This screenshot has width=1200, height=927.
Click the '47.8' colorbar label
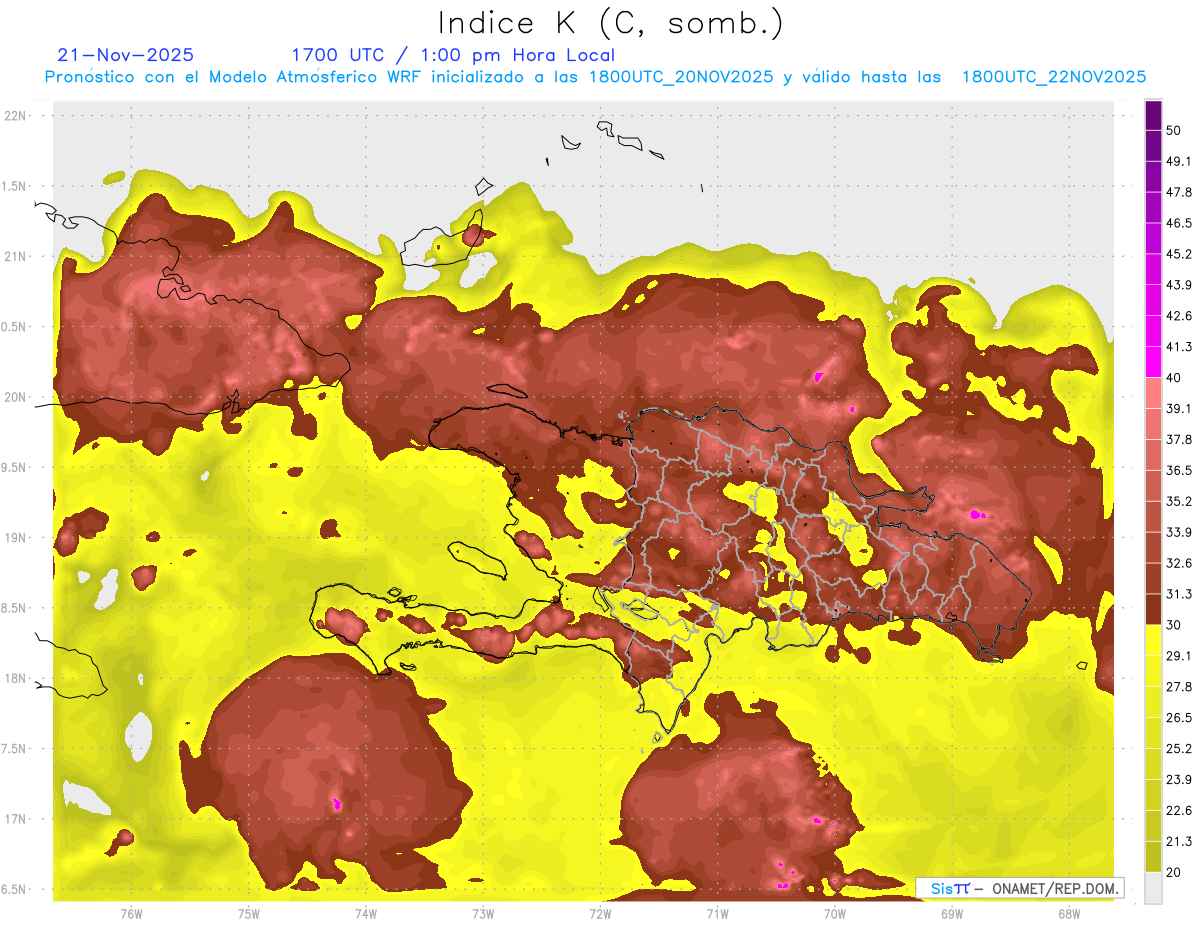tap(1178, 192)
